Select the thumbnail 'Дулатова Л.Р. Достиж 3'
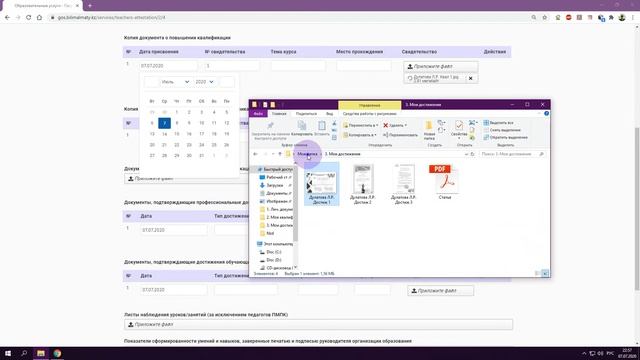This screenshot has width=640, height=360. tap(404, 184)
